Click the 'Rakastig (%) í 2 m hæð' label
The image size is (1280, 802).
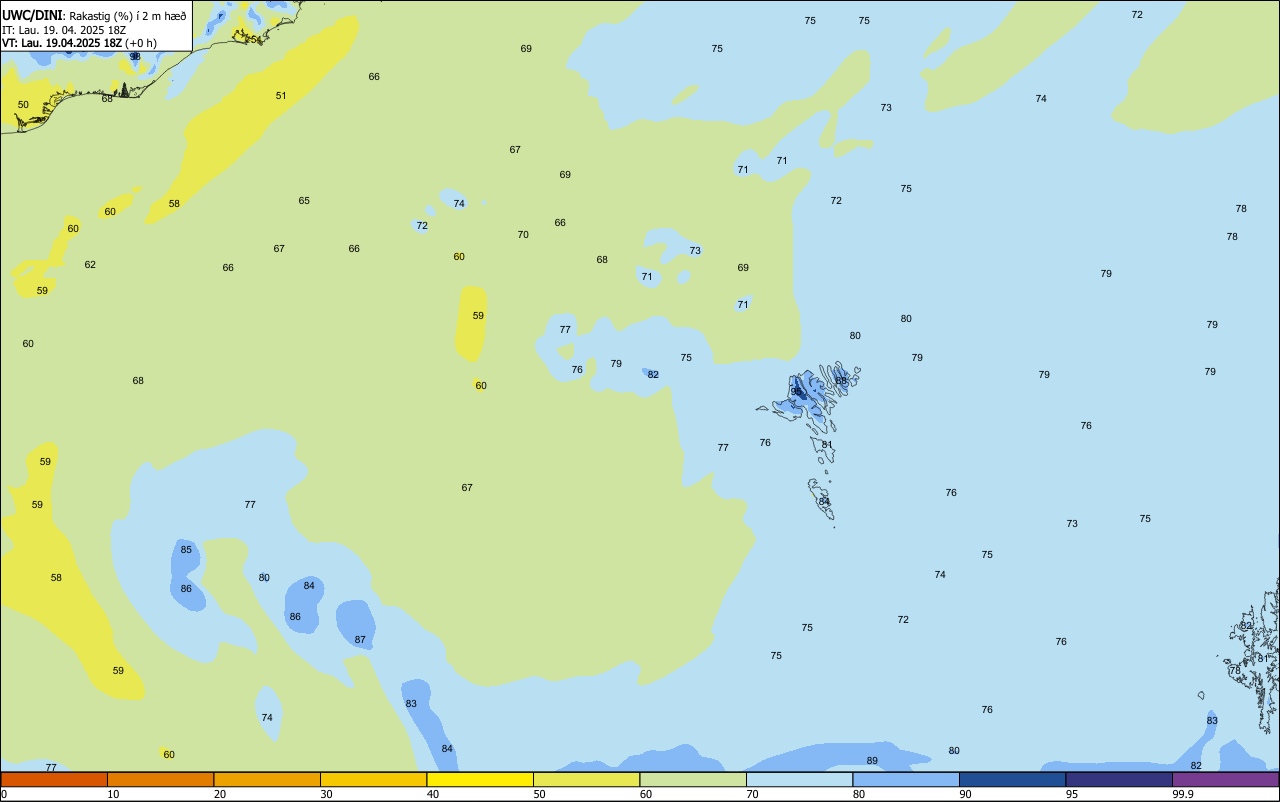[128, 16]
